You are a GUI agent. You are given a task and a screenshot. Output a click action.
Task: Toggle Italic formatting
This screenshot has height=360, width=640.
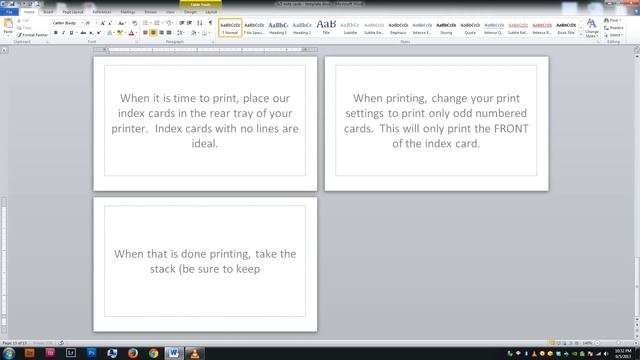pos(63,33)
